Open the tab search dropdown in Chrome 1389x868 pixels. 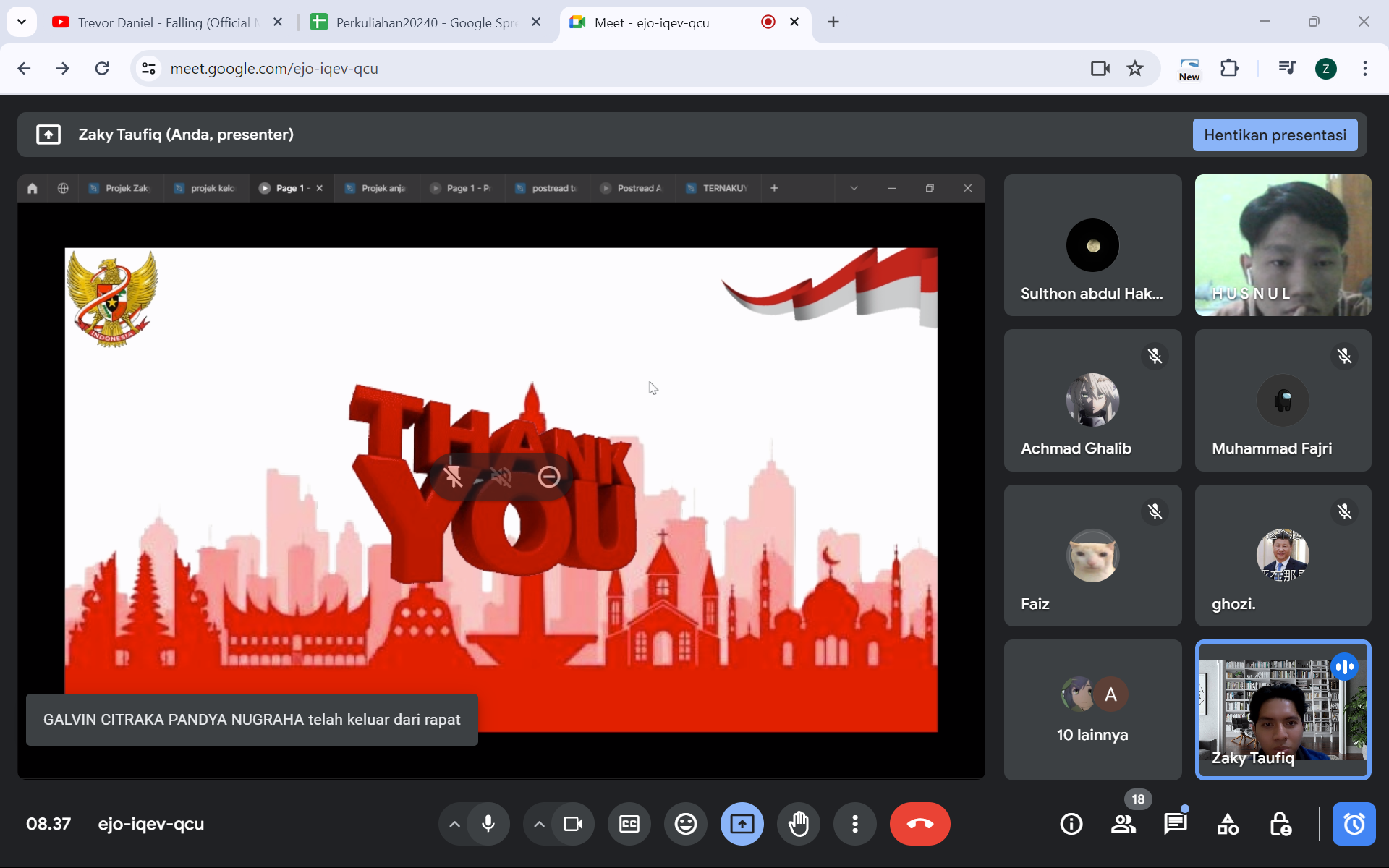point(22,22)
